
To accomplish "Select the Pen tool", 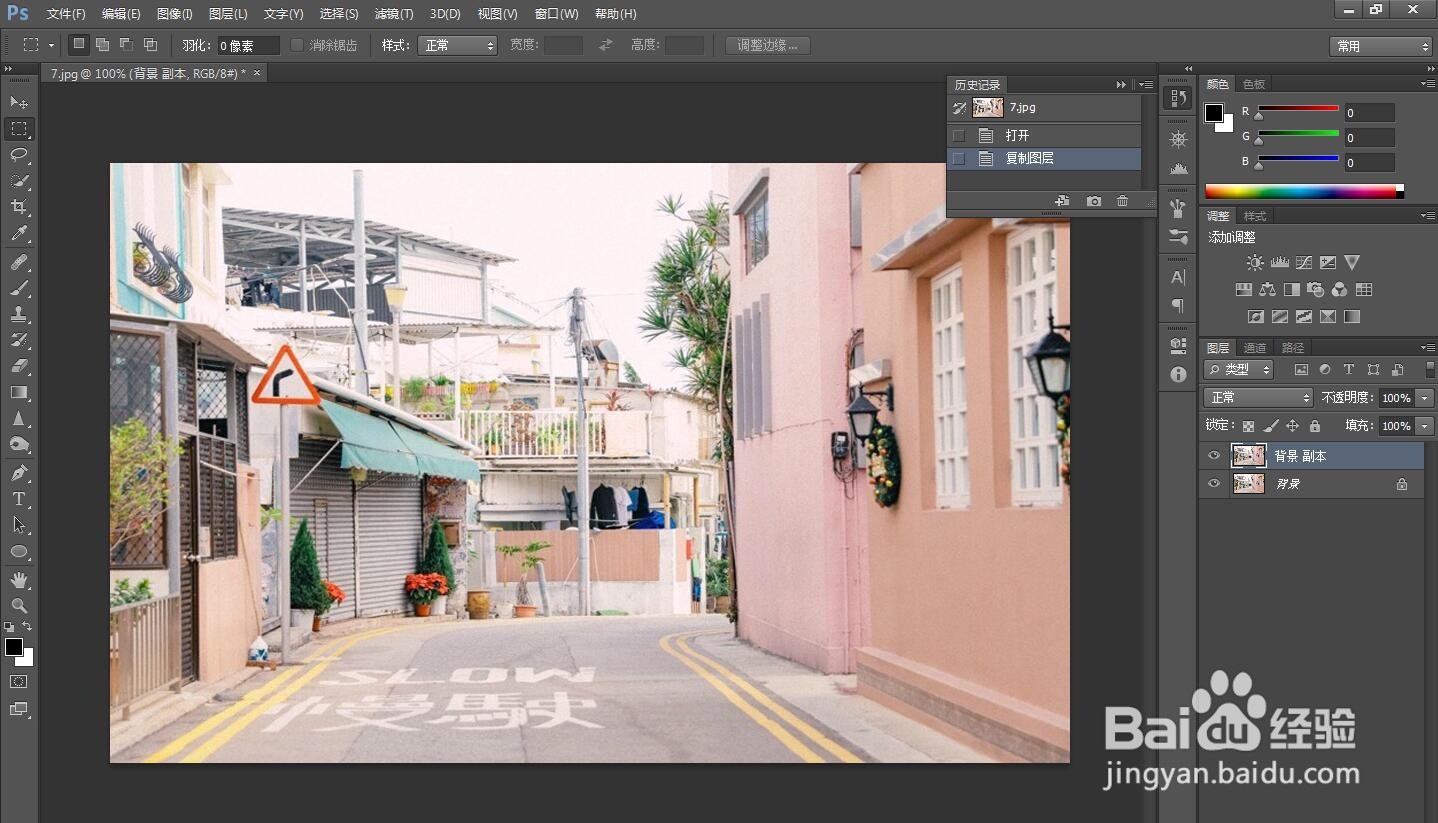I will (19, 473).
